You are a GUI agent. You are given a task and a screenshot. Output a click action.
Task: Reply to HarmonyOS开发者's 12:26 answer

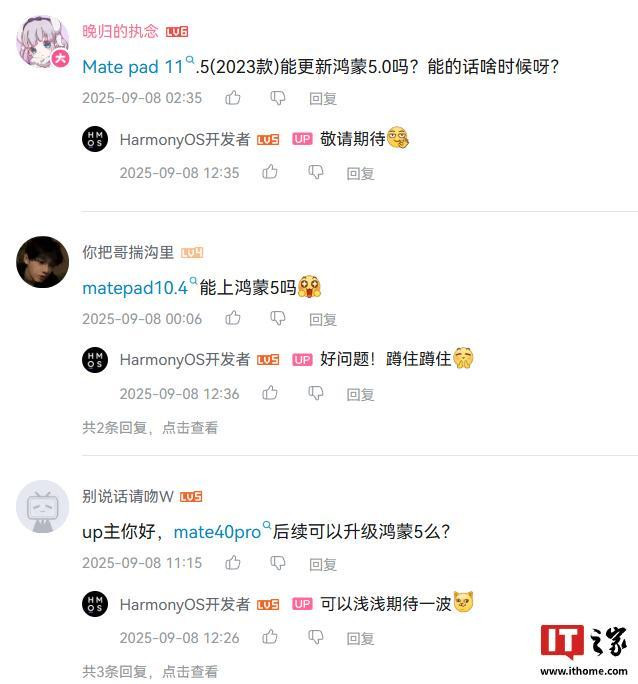[360, 639]
